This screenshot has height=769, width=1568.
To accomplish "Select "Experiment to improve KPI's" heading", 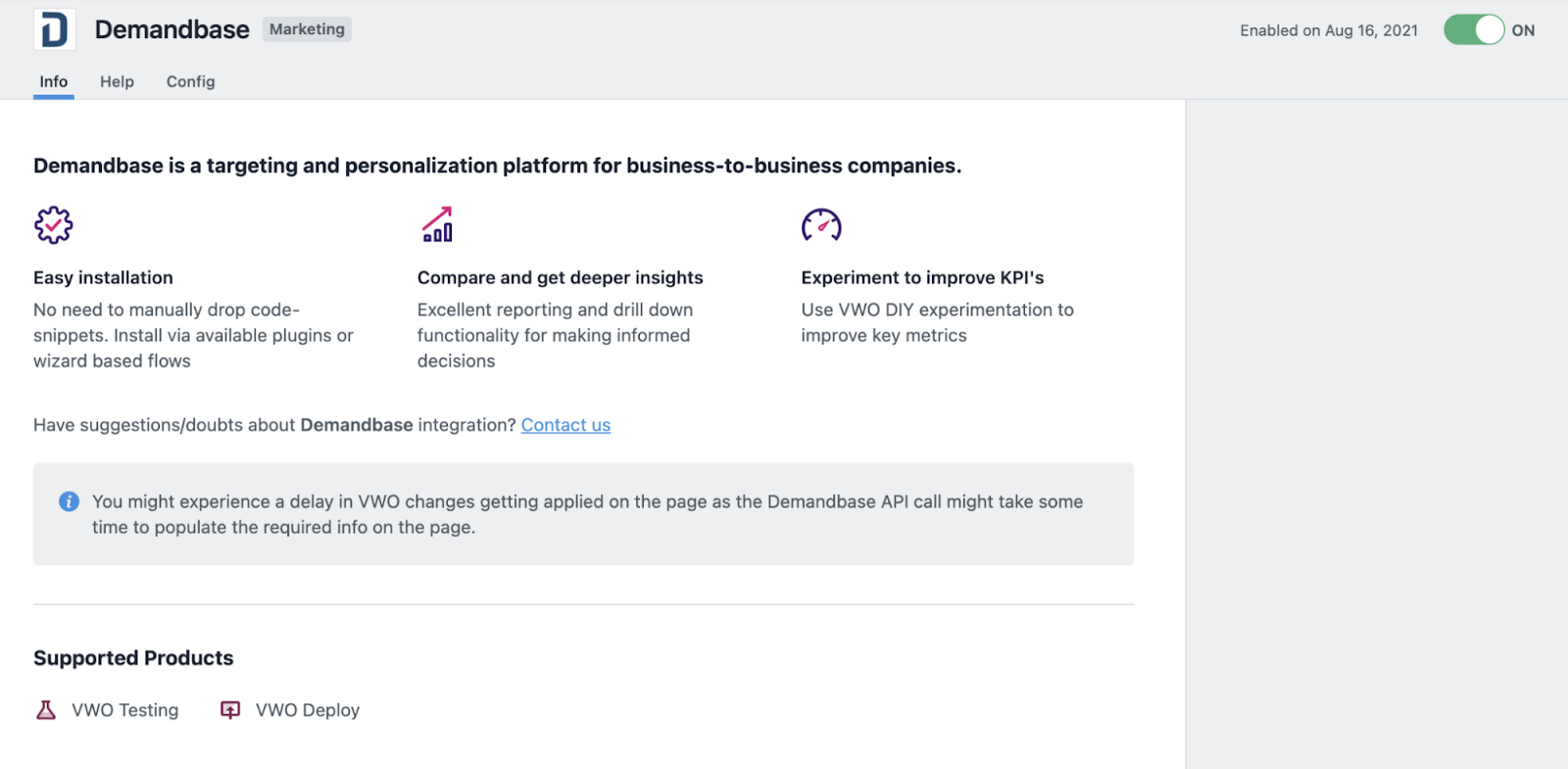I will coord(922,278).
